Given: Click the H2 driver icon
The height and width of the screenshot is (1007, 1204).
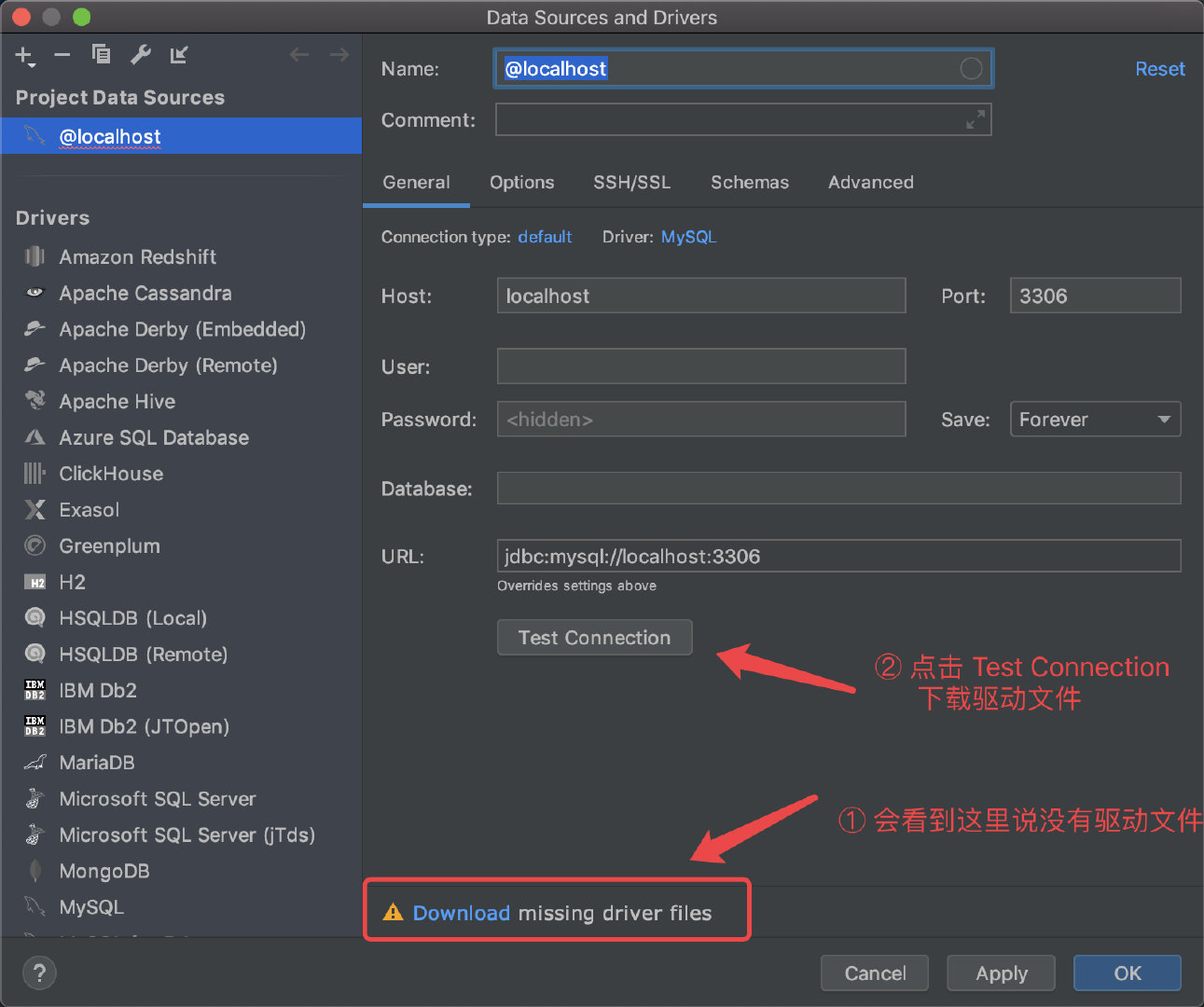Looking at the screenshot, I should pos(35,582).
